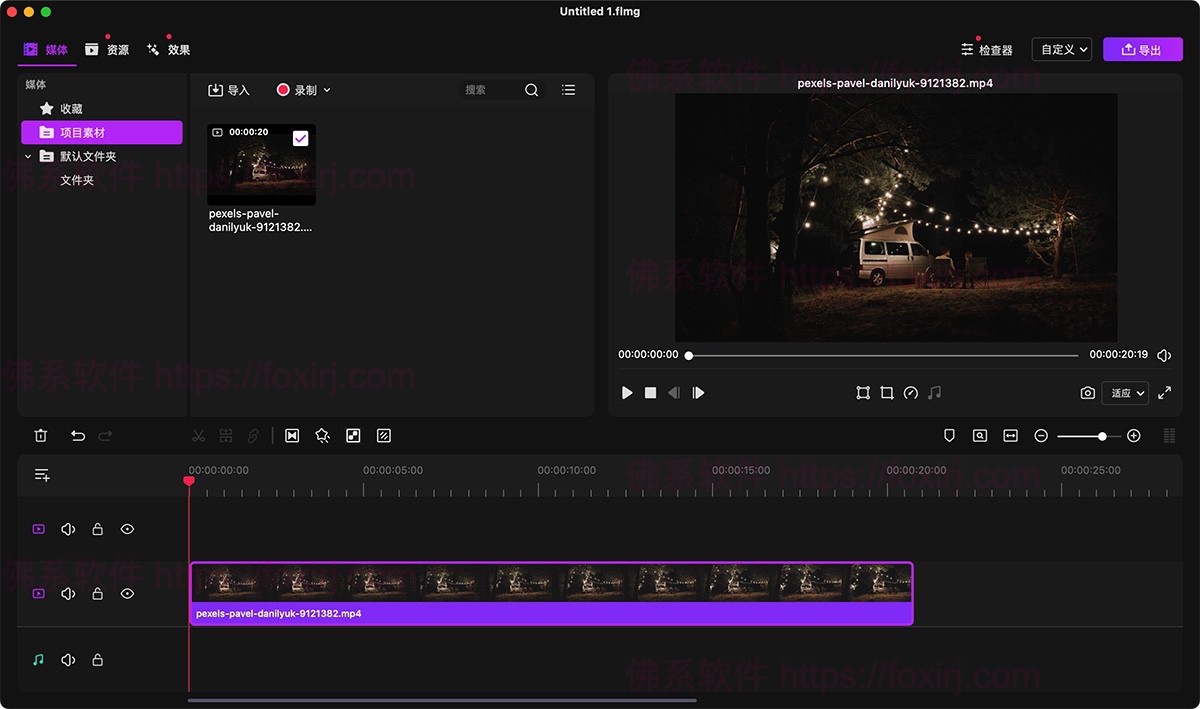The height and width of the screenshot is (709, 1200).
Task: Click the 导入 import button
Action: (x=229, y=90)
